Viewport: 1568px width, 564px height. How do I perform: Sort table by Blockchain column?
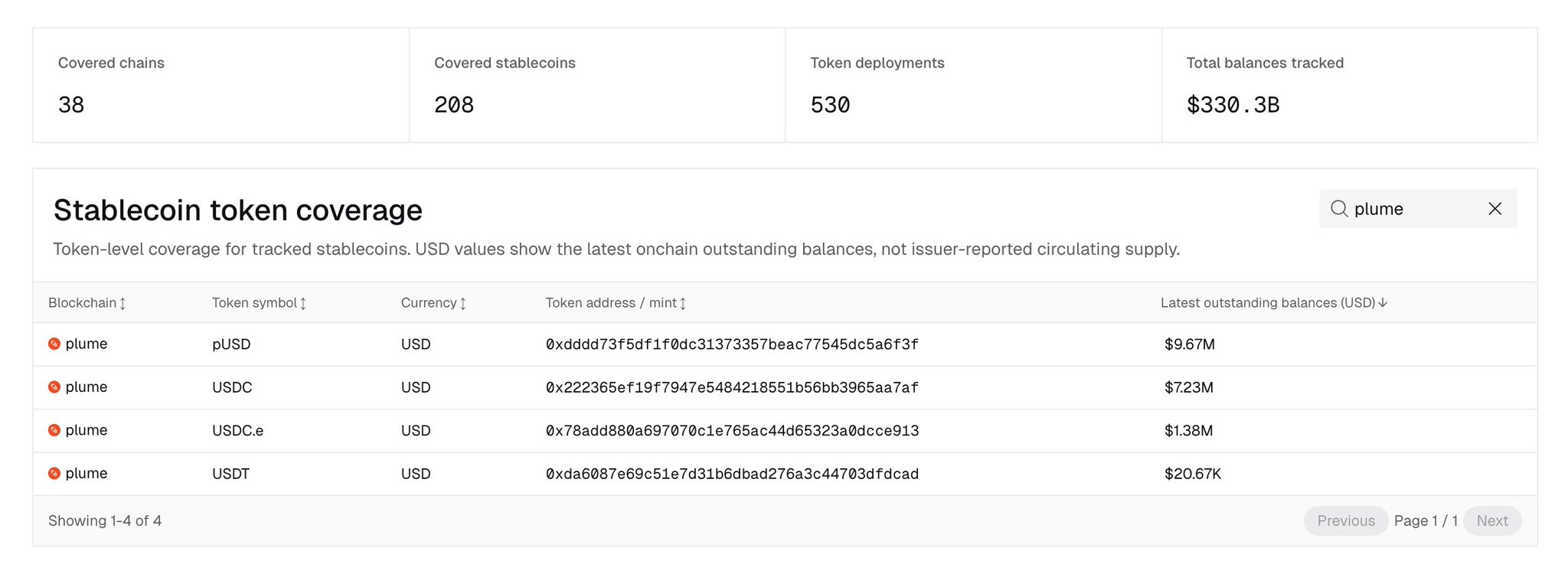pyautogui.click(x=87, y=303)
